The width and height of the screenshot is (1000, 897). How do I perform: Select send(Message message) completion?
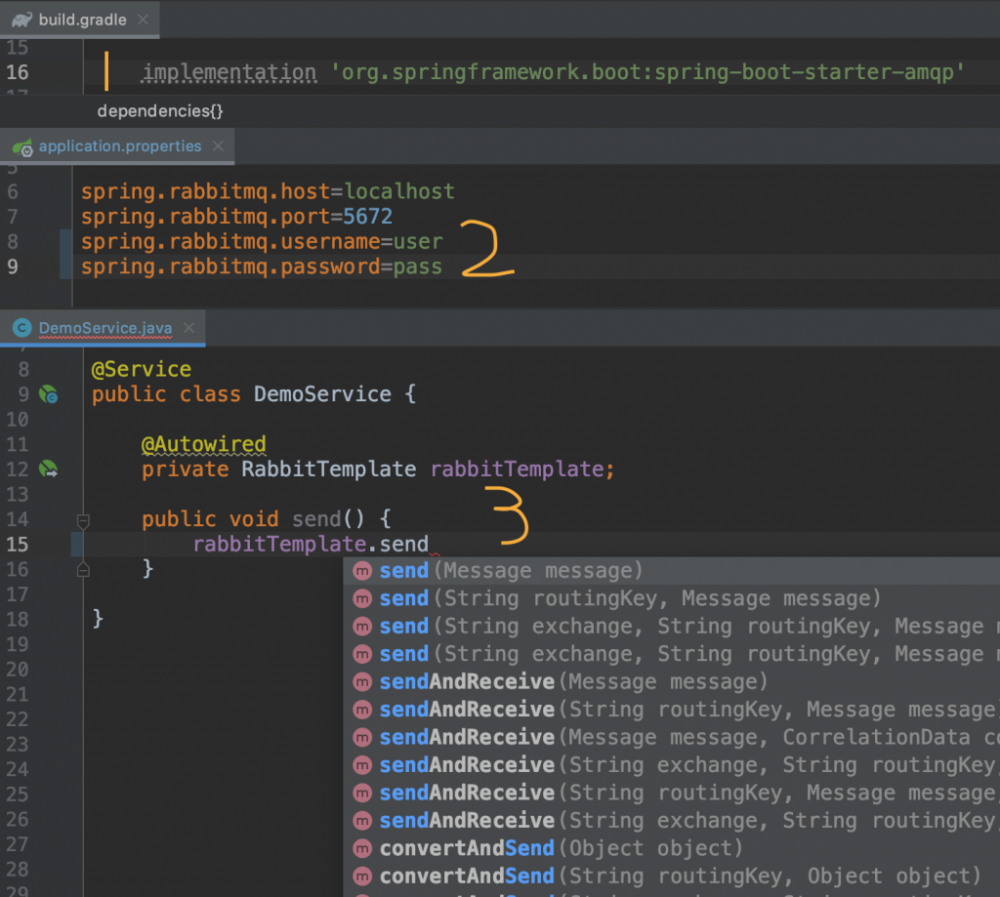tap(672, 570)
